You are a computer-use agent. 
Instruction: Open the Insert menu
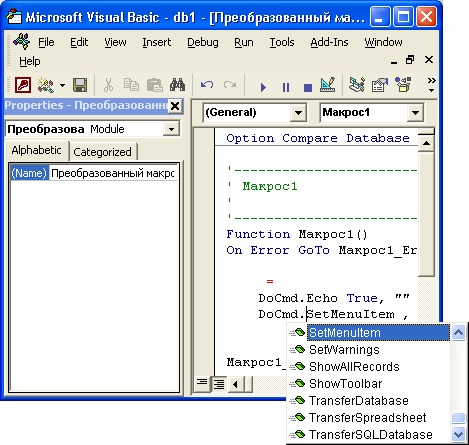(x=157, y=42)
